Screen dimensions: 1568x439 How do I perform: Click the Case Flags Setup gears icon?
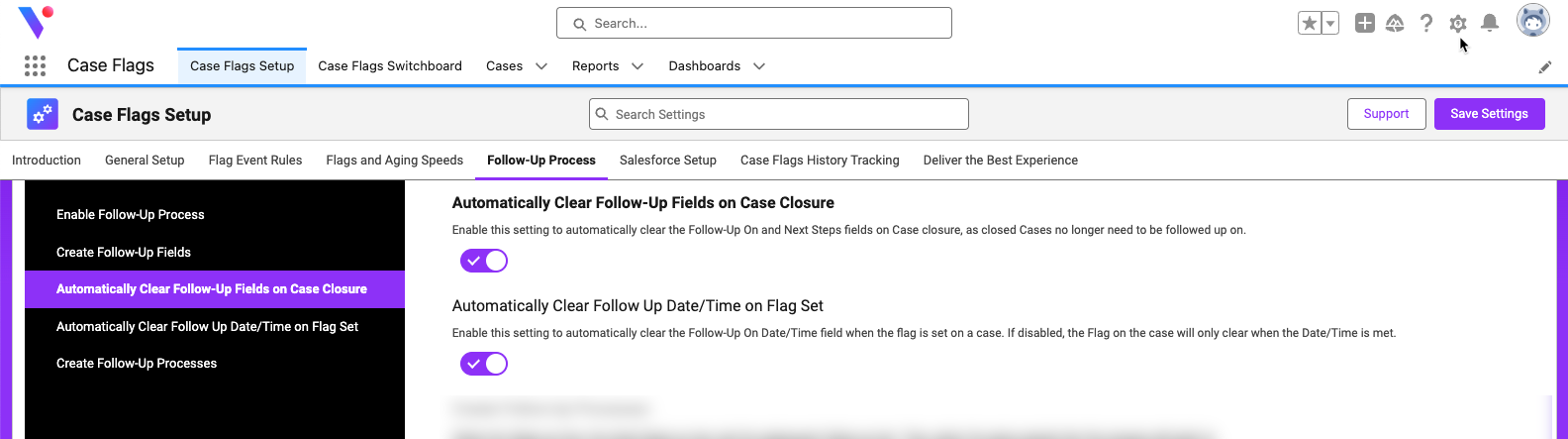tap(43, 115)
